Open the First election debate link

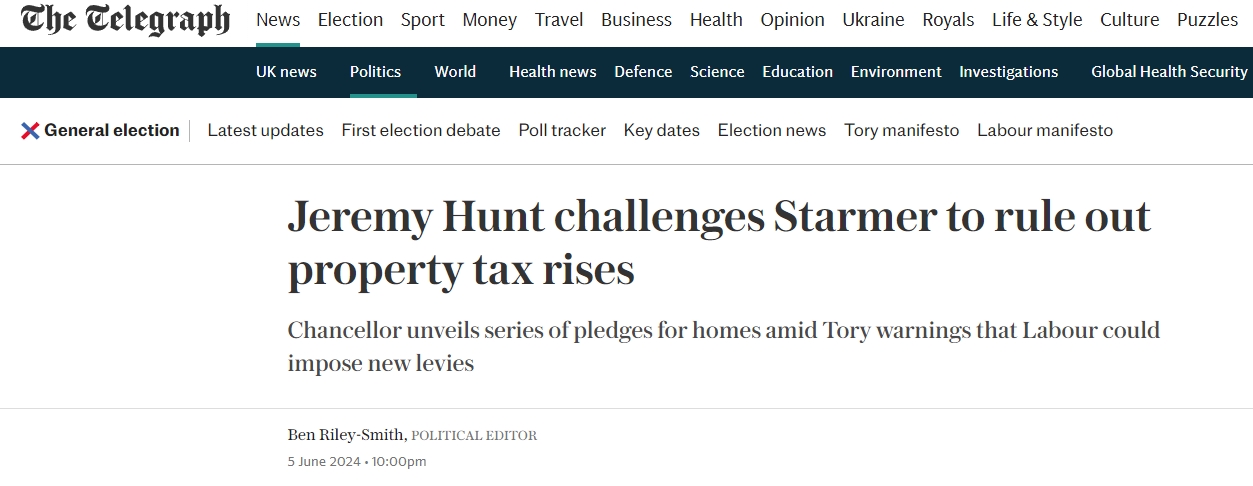point(421,130)
